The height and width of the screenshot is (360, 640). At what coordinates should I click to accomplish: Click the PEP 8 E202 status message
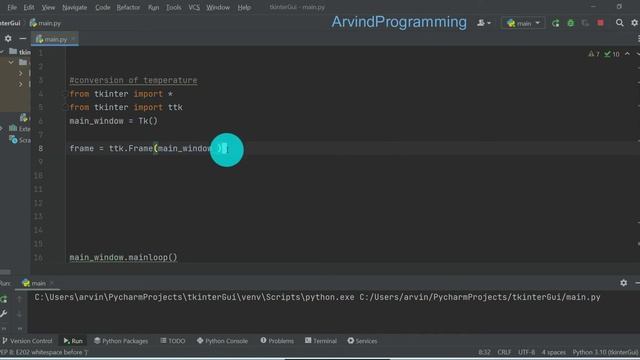click(44, 352)
